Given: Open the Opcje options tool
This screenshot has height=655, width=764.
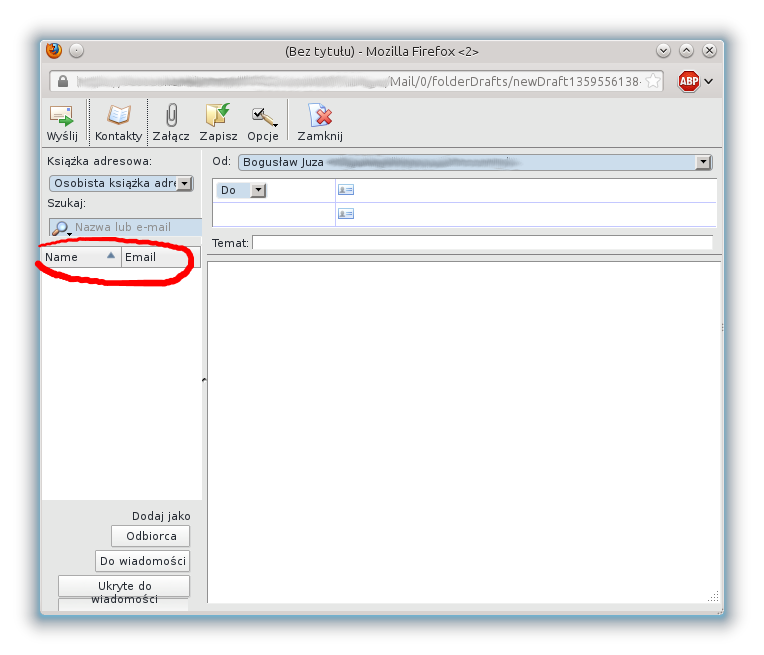Looking at the screenshot, I should click(x=263, y=115).
